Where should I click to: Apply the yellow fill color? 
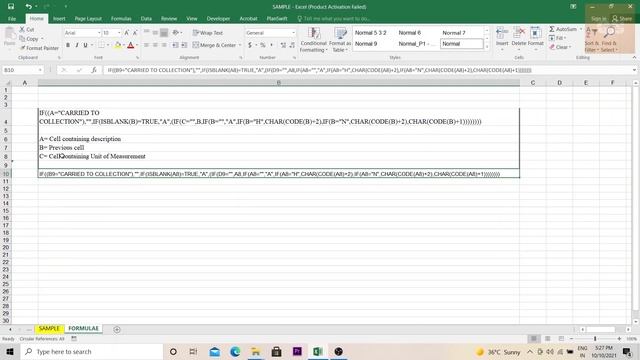(x=118, y=45)
